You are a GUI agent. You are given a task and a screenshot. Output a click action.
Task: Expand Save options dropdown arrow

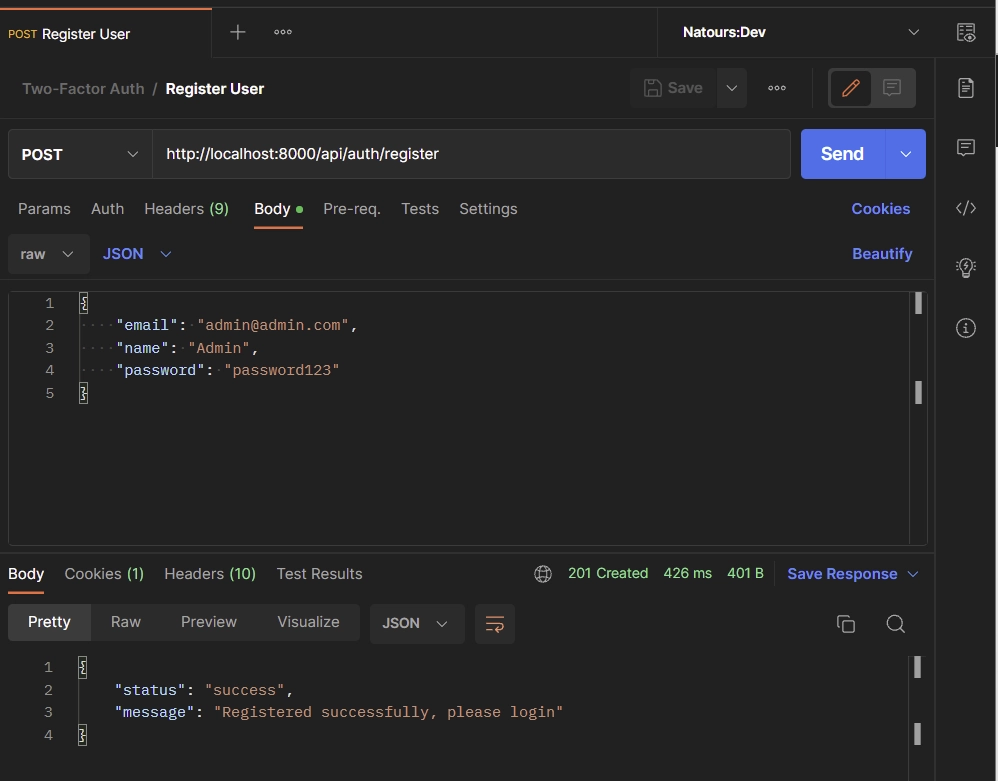tap(732, 88)
